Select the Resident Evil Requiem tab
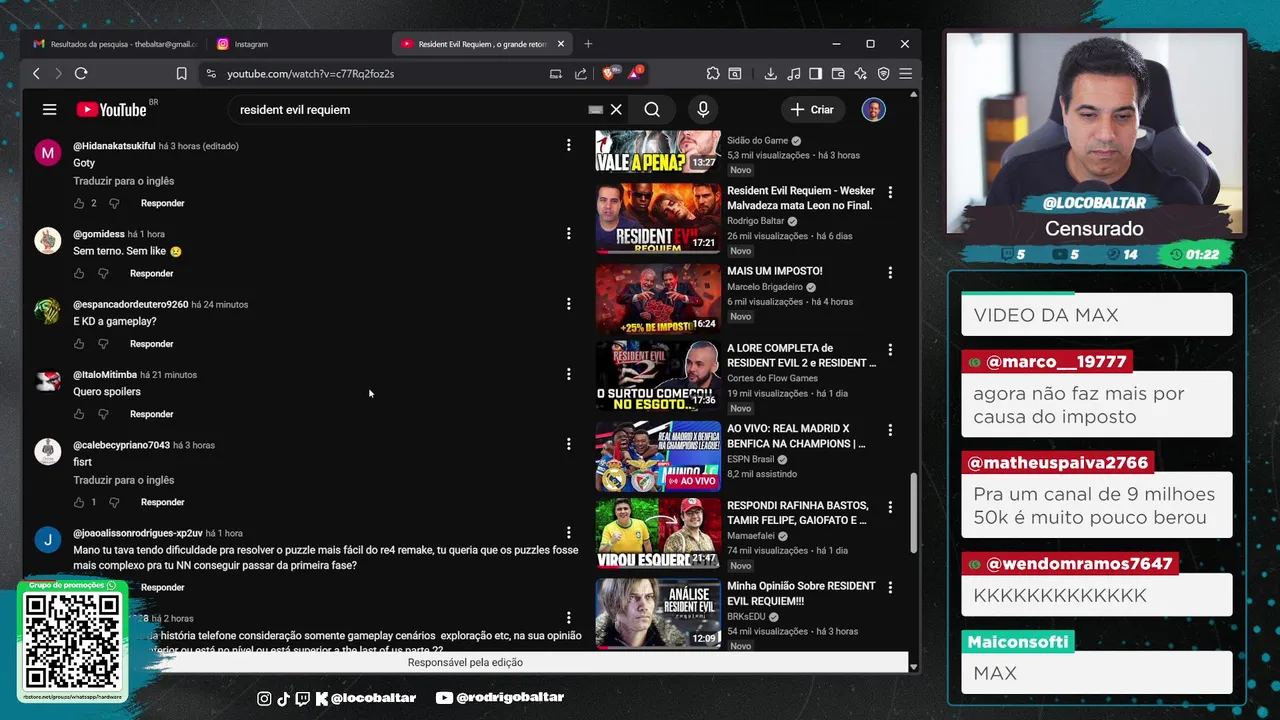Image resolution: width=1280 pixels, height=720 pixels. tap(480, 44)
